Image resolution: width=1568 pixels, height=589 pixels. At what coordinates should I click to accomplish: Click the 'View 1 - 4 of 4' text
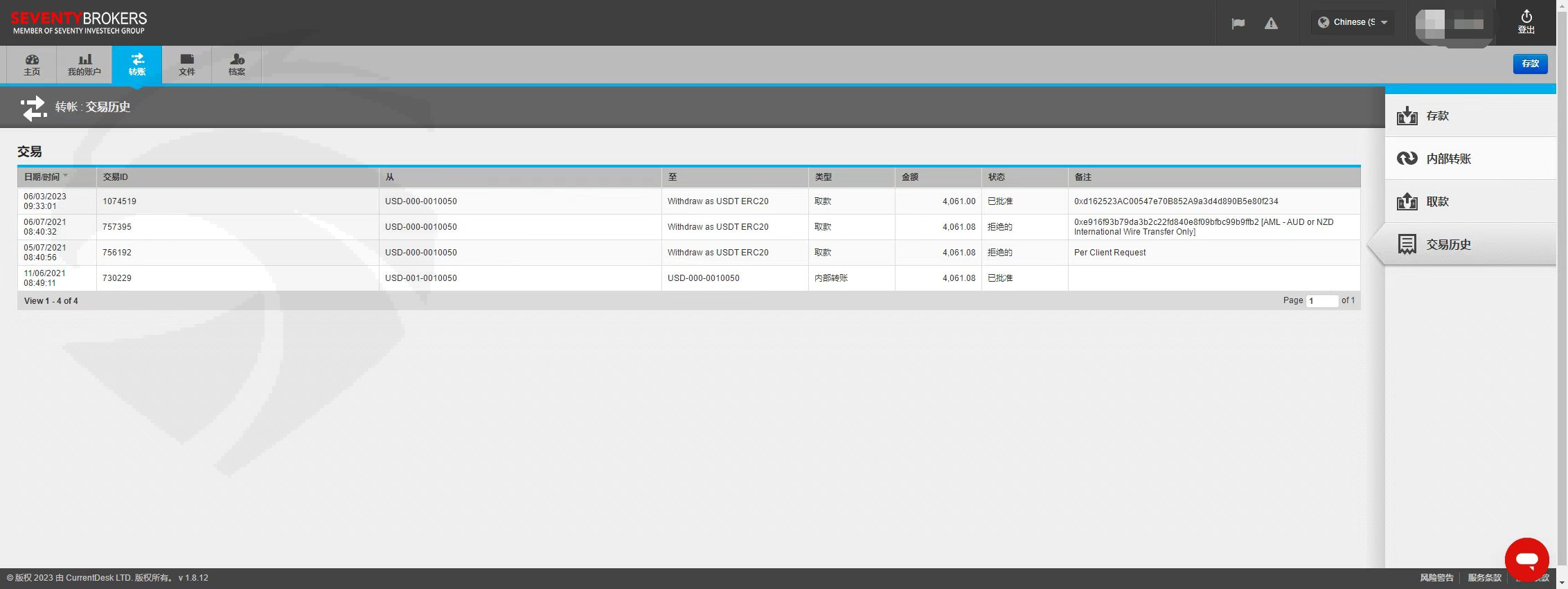click(x=51, y=301)
